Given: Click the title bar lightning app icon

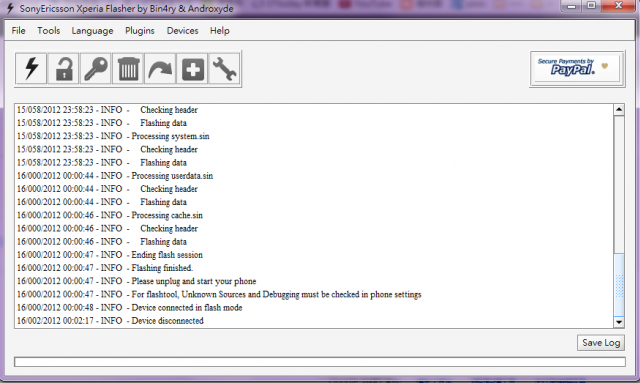Looking at the screenshot, I should 10,8.
